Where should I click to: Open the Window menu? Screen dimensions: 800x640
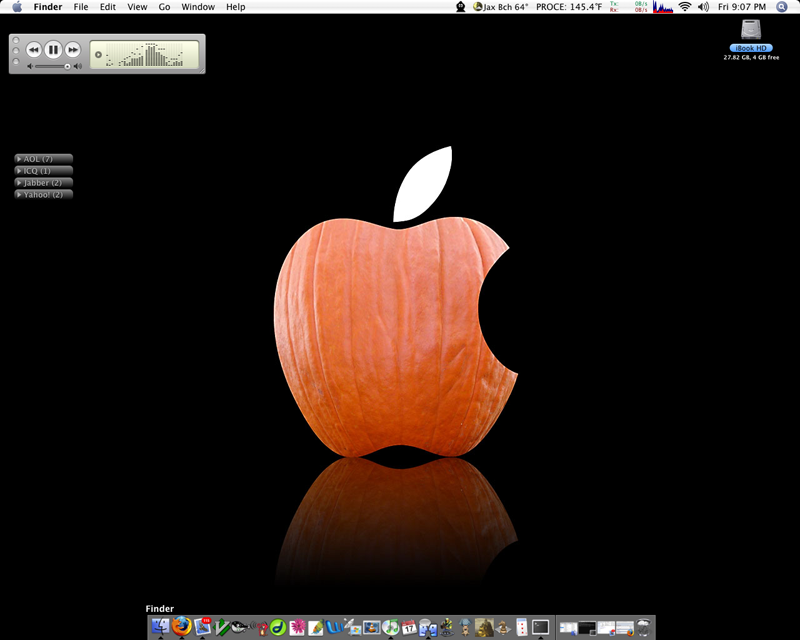(x=198, y=7)
